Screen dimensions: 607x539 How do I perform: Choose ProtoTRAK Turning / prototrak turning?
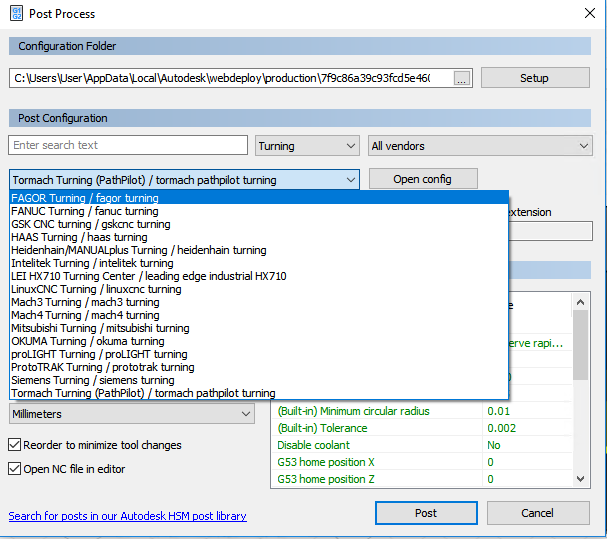pos(259,367)
